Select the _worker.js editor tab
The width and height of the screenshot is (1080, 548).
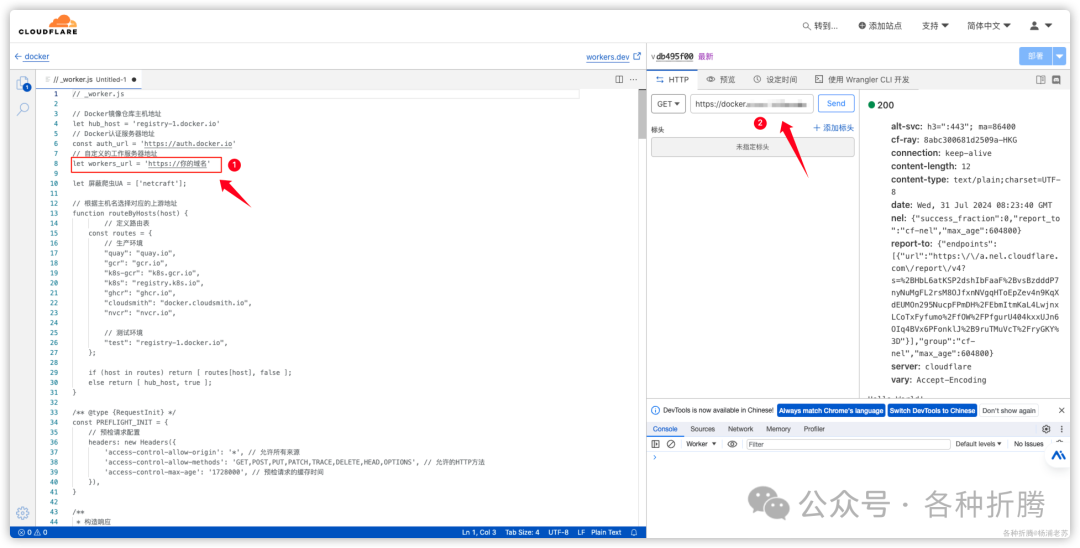click(x=90, y=79)
